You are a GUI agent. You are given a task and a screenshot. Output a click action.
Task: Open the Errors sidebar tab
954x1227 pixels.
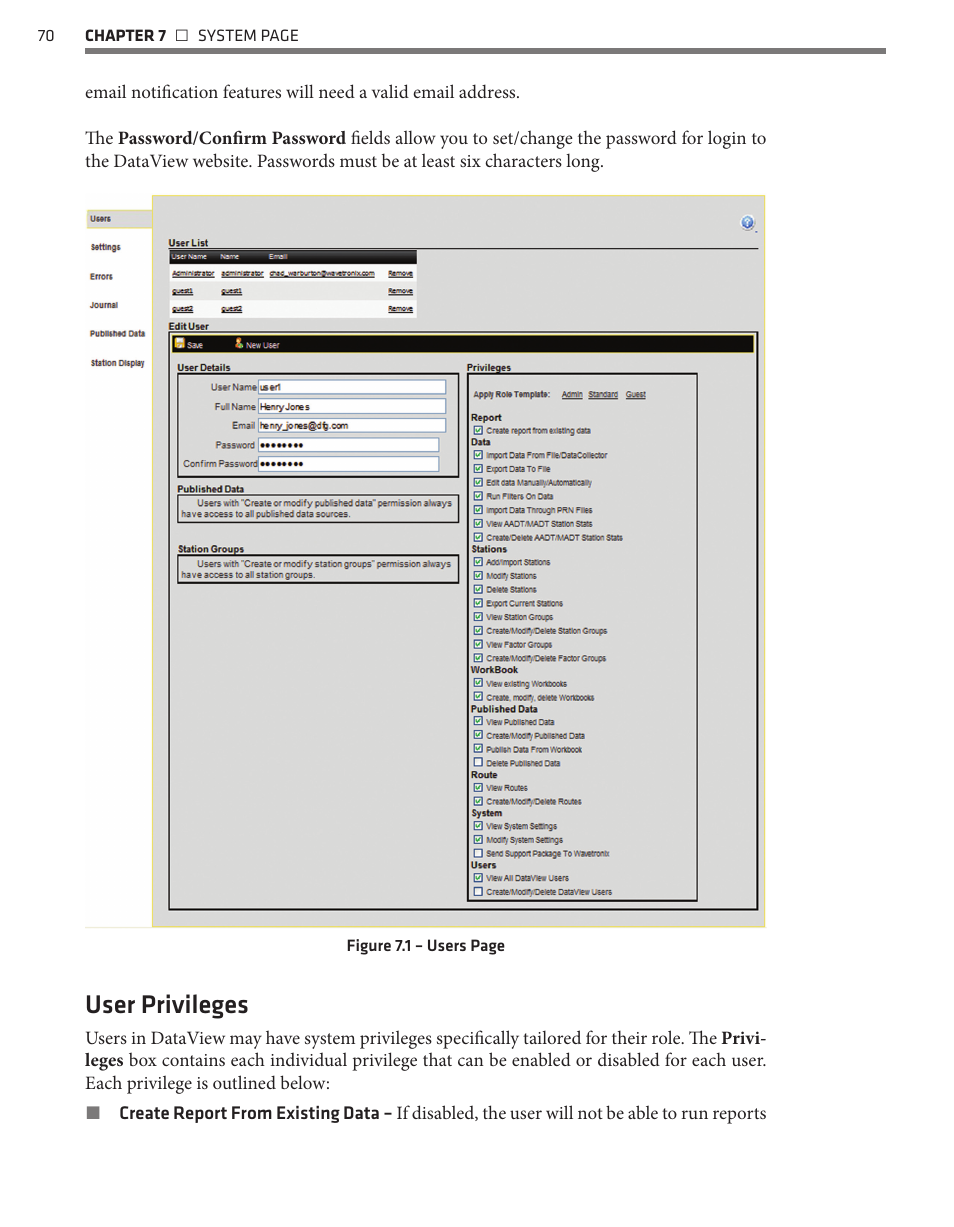pyautogui.click(x=102, y=277)
